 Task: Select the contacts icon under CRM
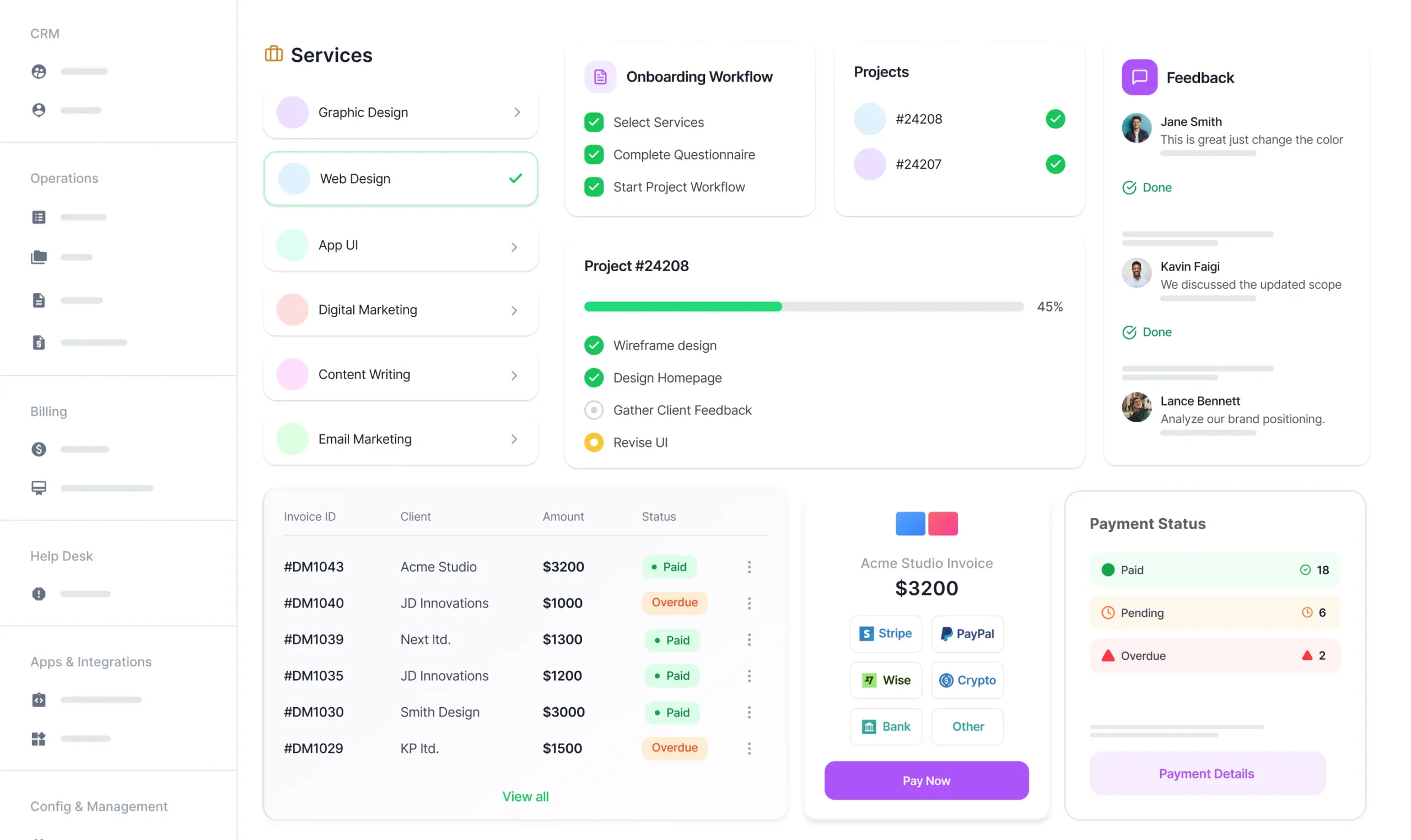pos(39,71)
